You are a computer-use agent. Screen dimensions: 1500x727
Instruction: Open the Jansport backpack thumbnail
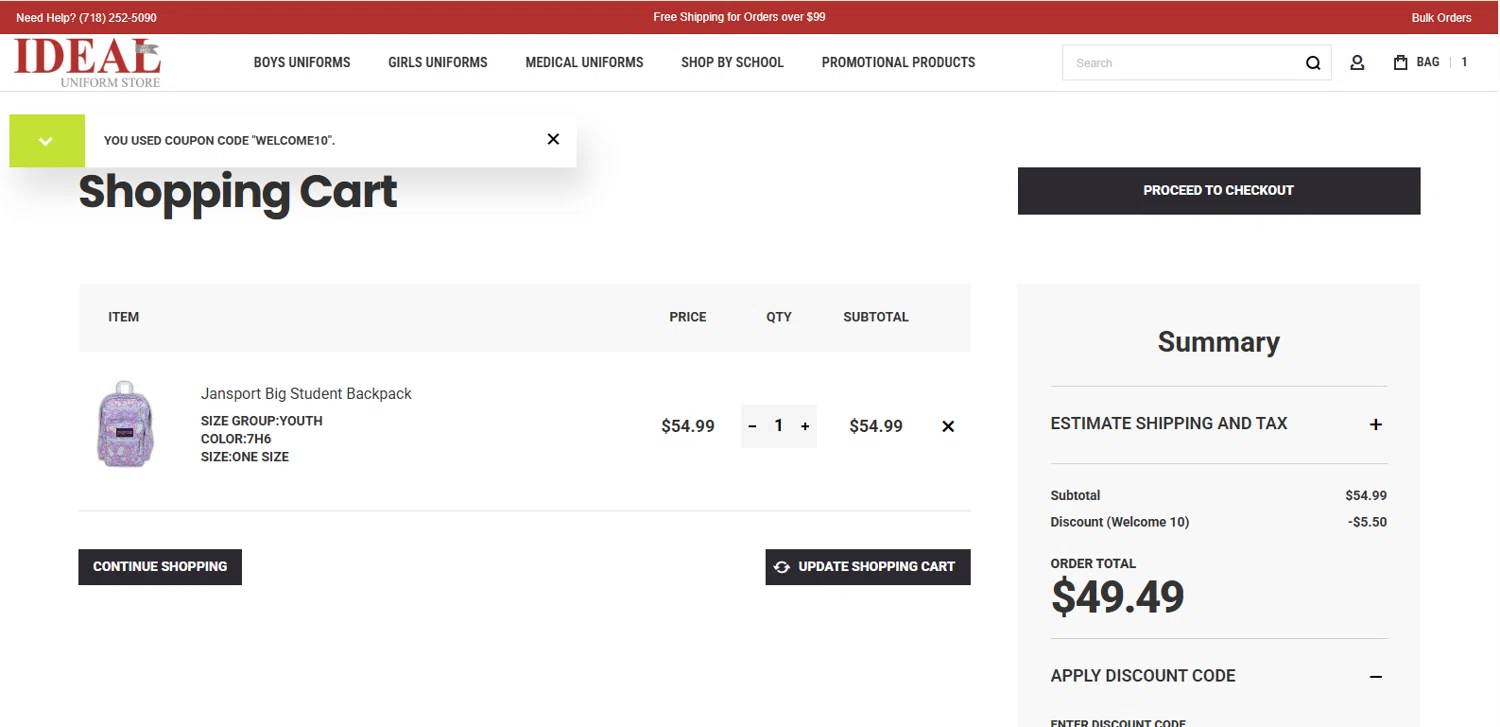pos(125,424)
